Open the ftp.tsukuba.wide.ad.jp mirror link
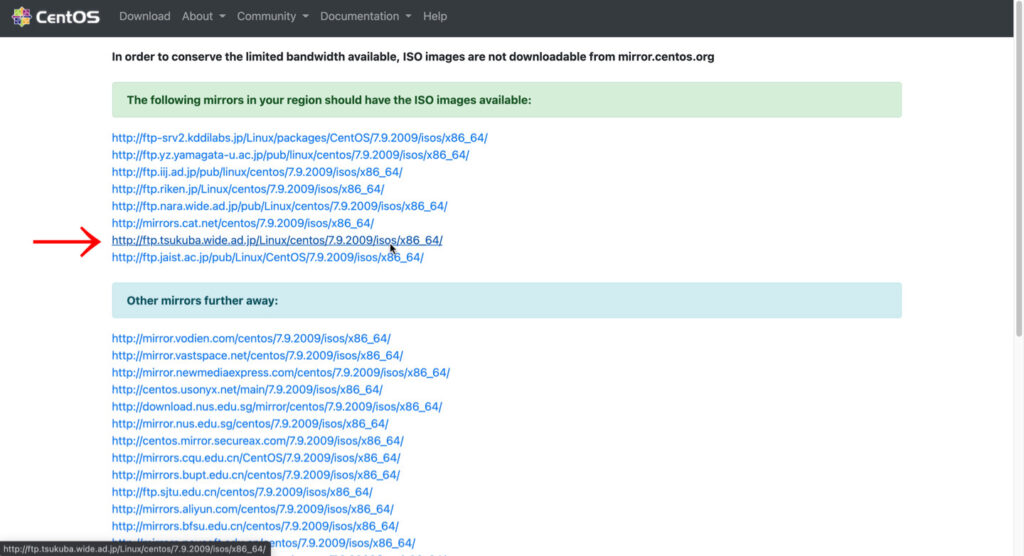 pos(277,240)
